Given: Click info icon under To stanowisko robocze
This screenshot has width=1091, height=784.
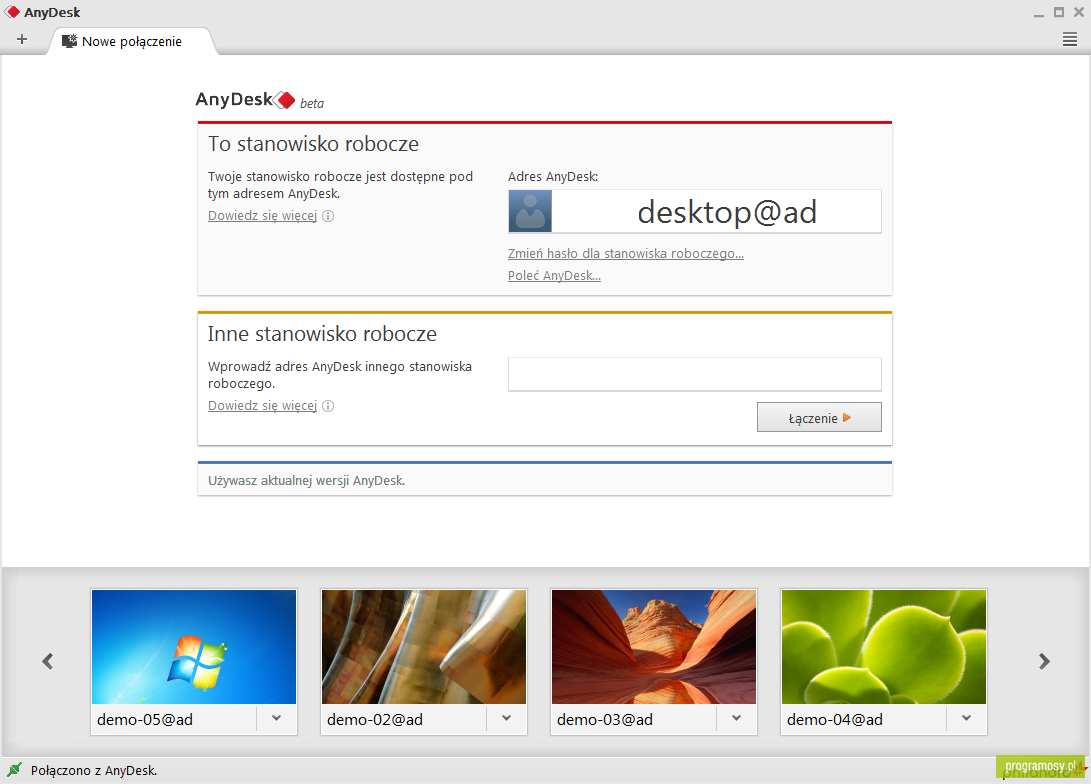Looking at the screenshot, I should 328,216.
